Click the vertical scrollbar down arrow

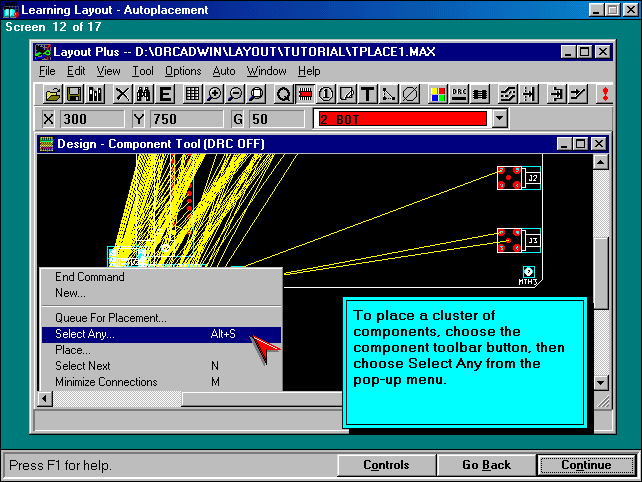pyautogui.click(x=600, y=382)
